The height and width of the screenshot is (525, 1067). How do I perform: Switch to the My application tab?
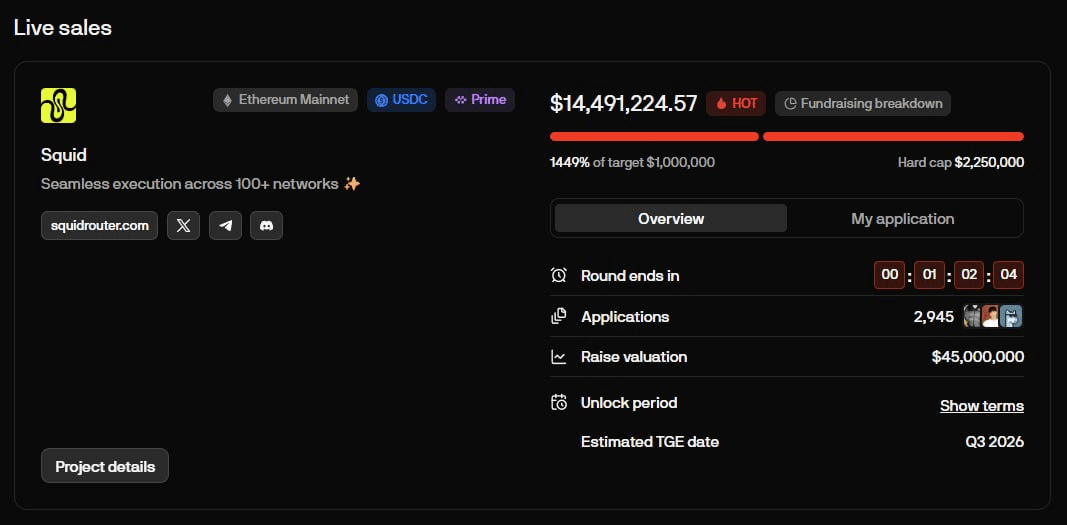coord(902,219)
